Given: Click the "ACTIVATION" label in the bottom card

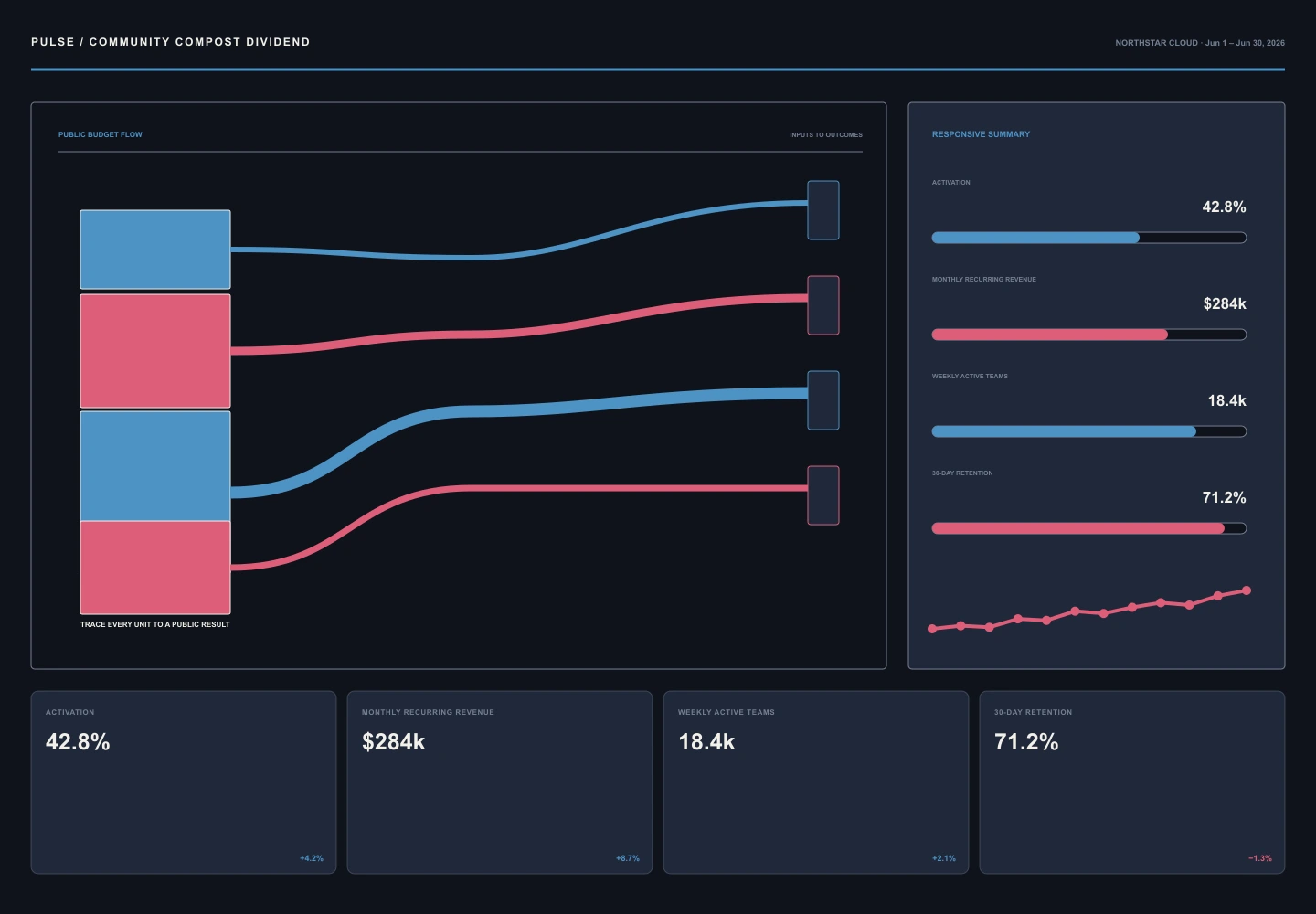Looking at the screenshot, I should pos(70,712).
